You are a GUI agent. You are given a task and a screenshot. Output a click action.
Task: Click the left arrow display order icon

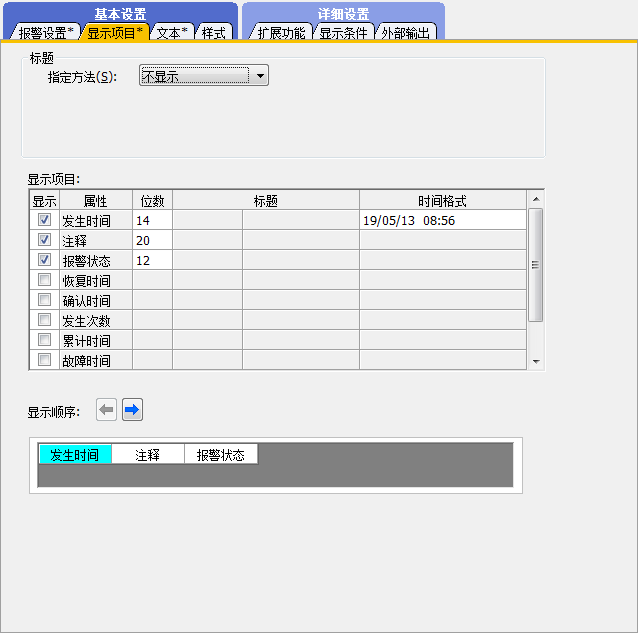(106, 410)
